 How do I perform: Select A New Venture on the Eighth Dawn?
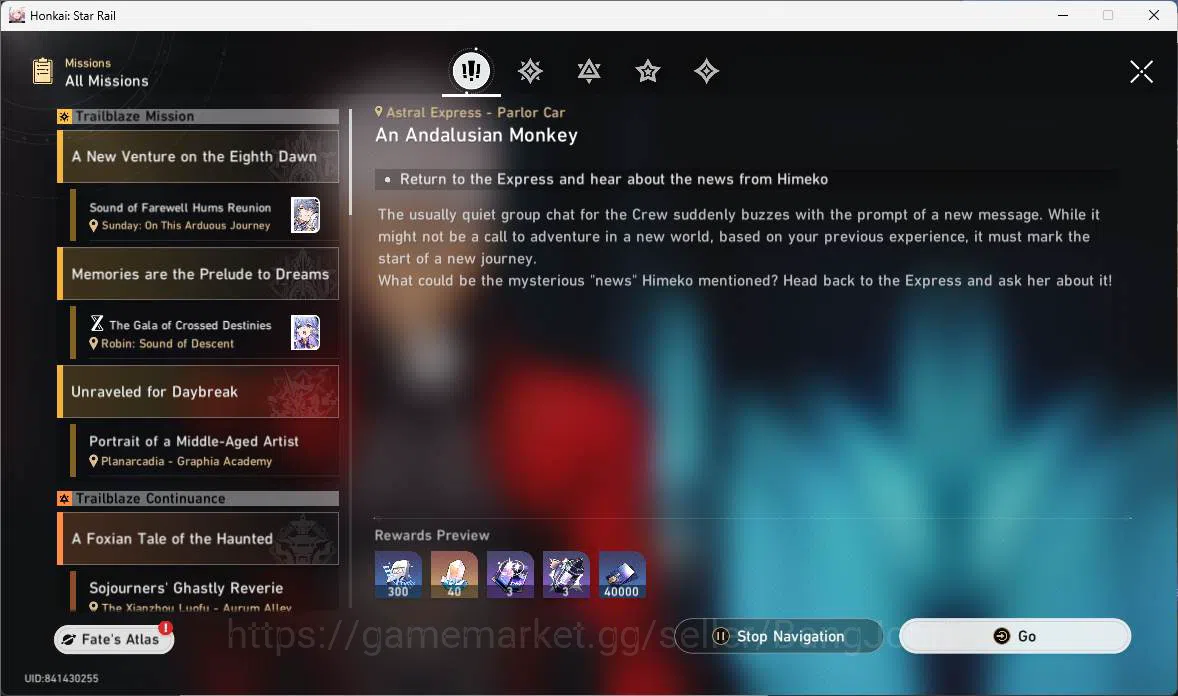point(198,156)
